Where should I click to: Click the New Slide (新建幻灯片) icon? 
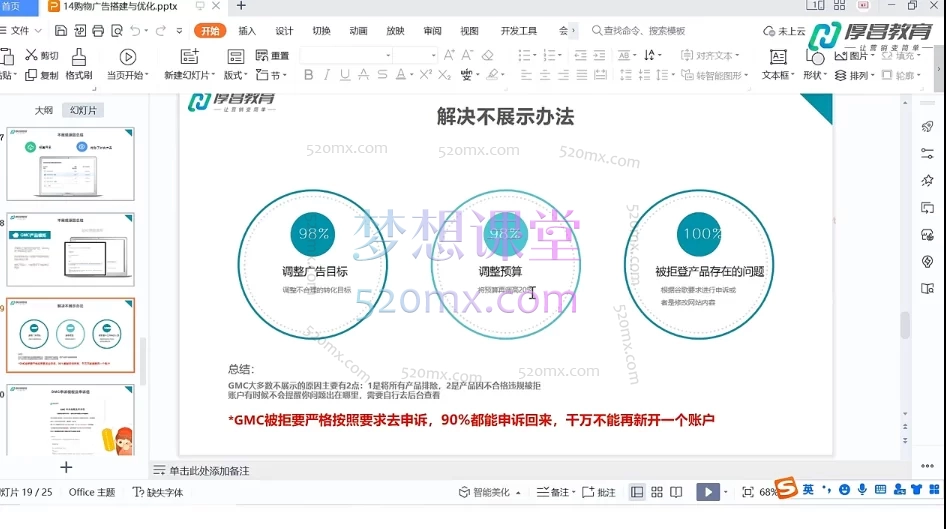(189, 57)
